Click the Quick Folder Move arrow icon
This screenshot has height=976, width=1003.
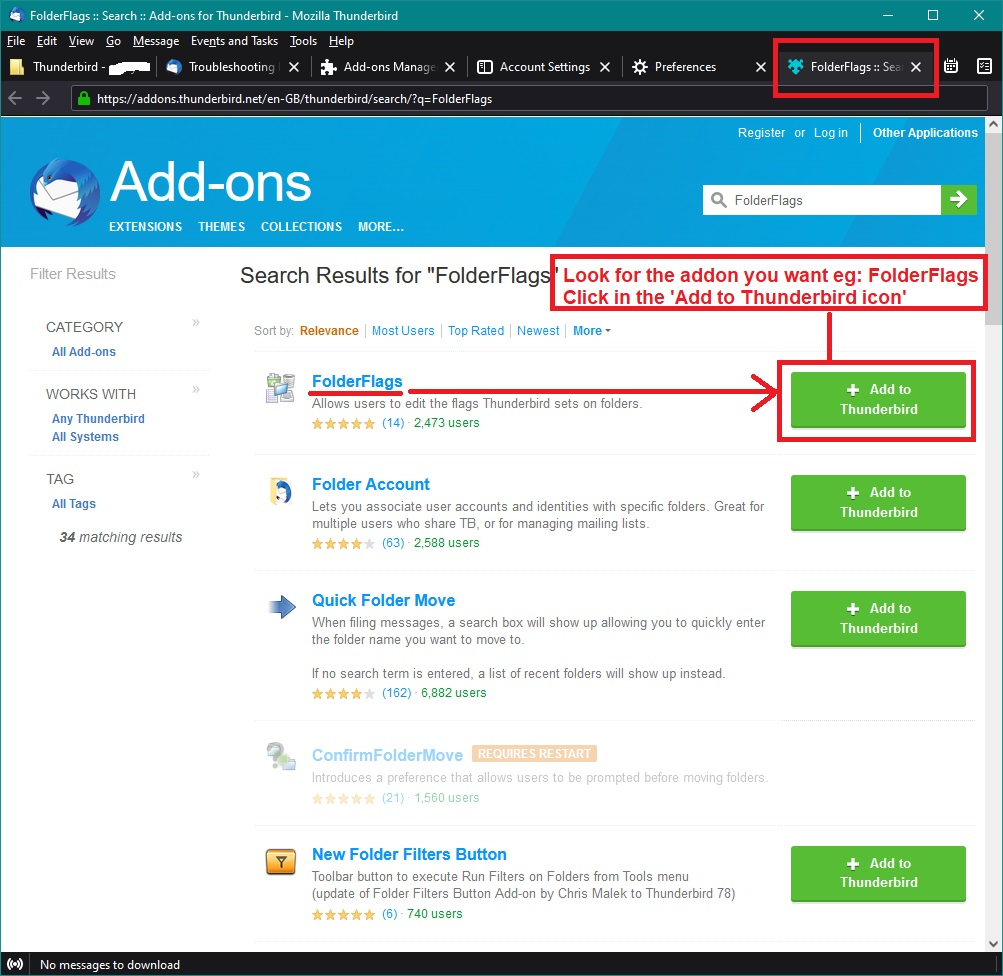281,606
